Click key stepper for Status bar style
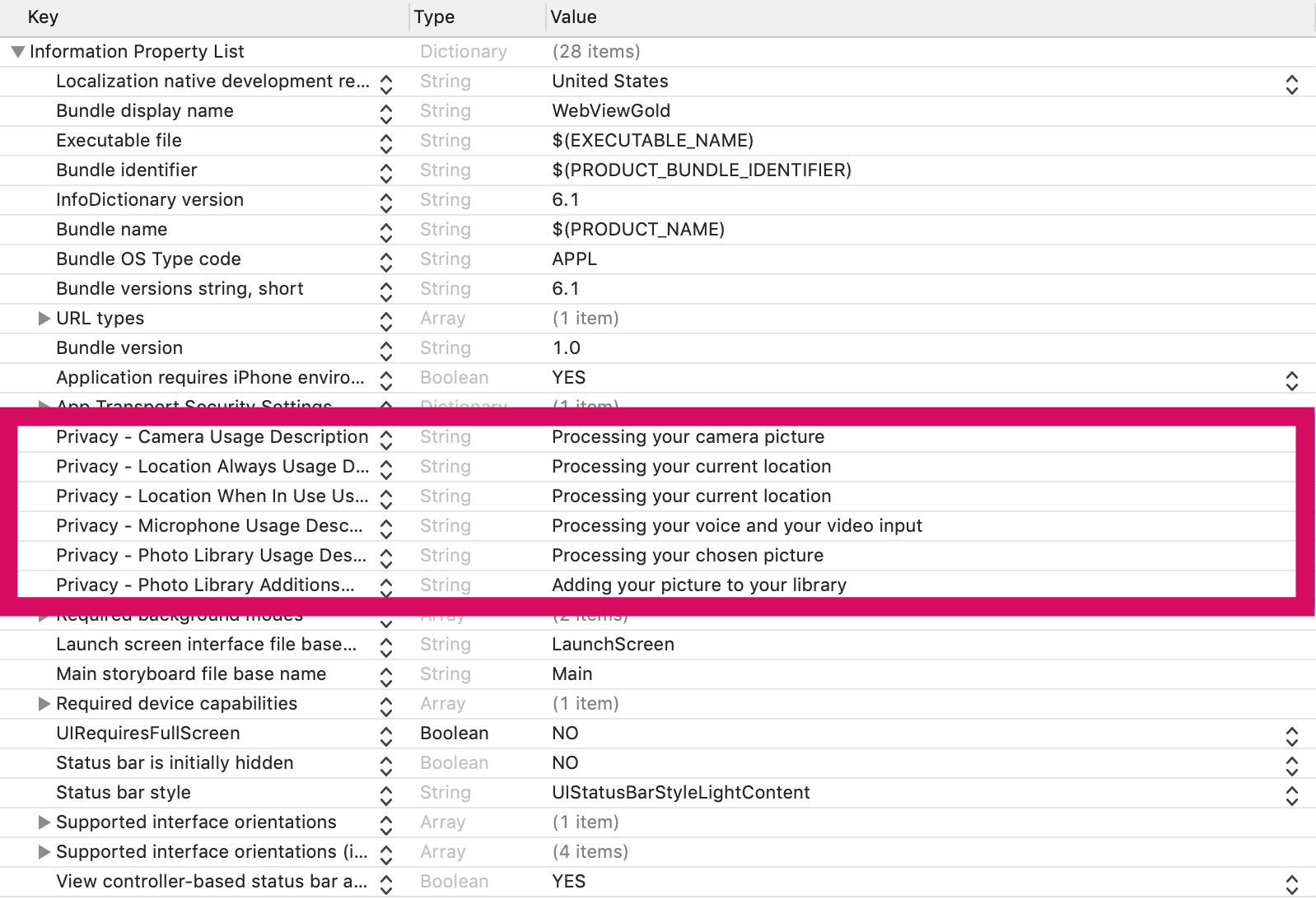 (386, 795)
